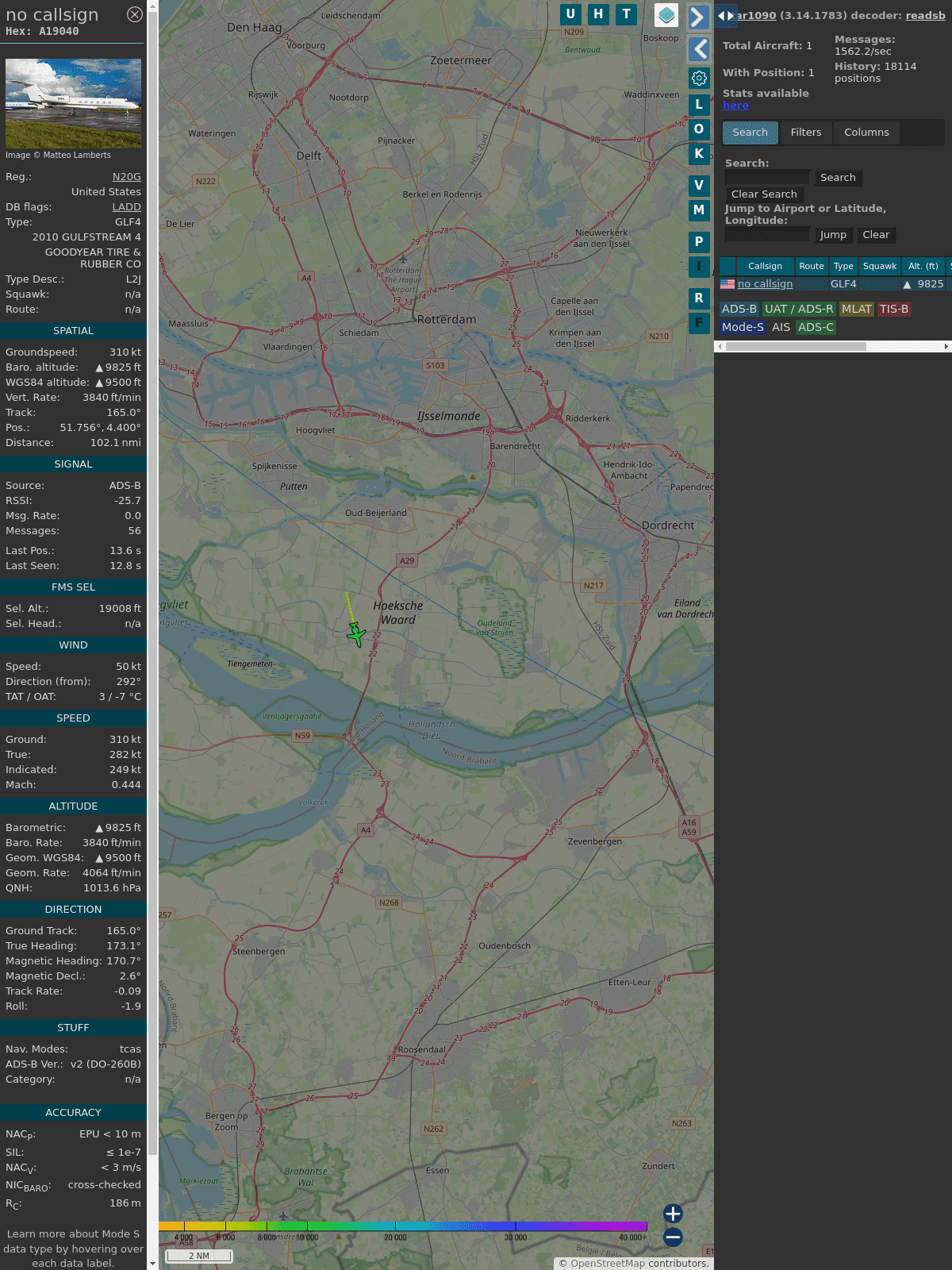Click the green aircraft icon on map
Image resolution: width=952 pixels, height=1270 pixels.
click(x=356, y=634)
